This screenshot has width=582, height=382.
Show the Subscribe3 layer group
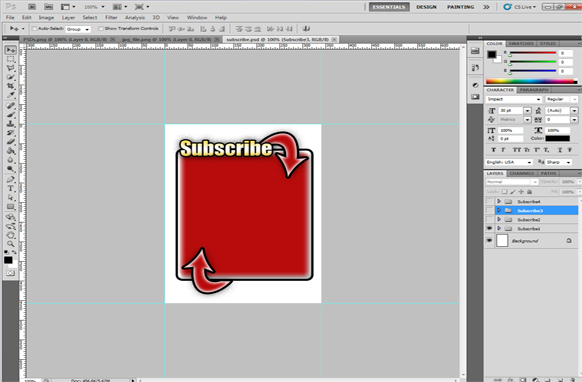pyautogui.click(x=490, y=210)
